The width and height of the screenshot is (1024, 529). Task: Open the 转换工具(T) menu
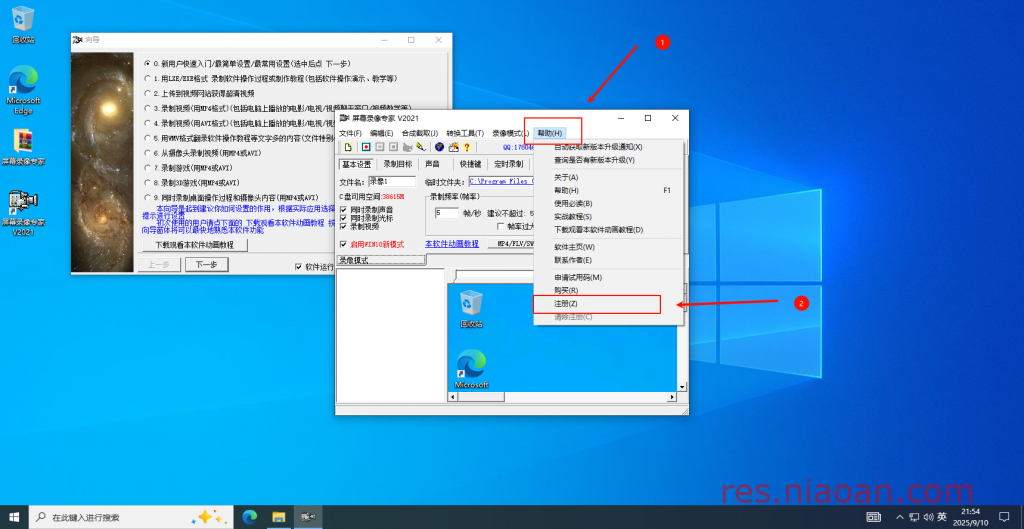click(x=465, y=133)
